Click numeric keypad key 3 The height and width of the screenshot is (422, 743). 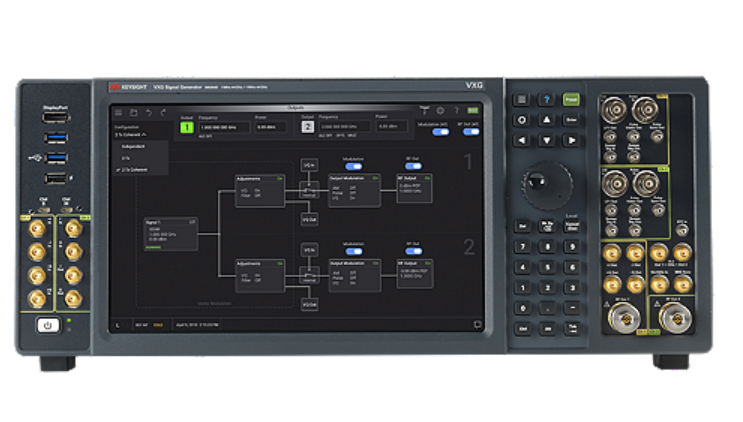[x=572, y=287]
